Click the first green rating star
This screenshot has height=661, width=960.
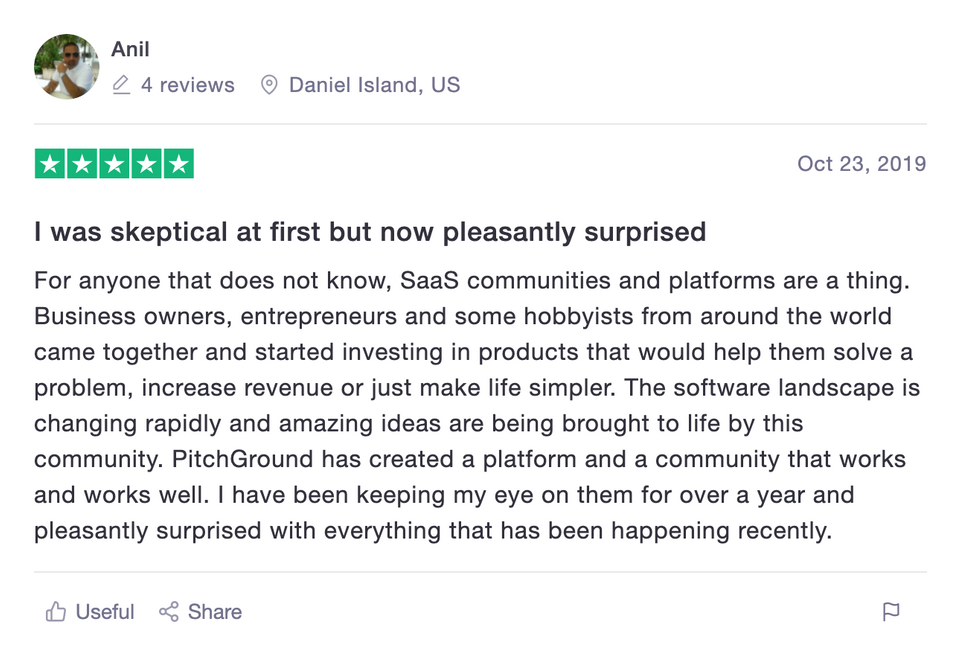click(50, 164)
